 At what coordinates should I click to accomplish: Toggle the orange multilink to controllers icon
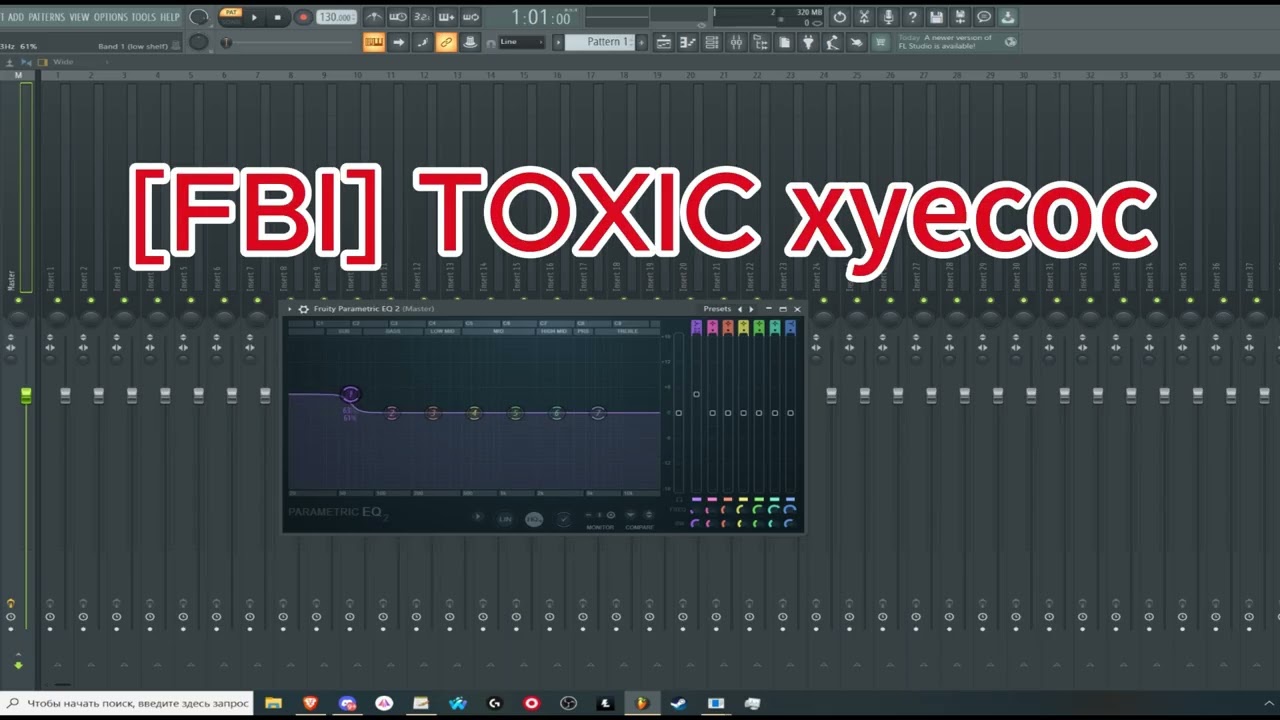446,42
